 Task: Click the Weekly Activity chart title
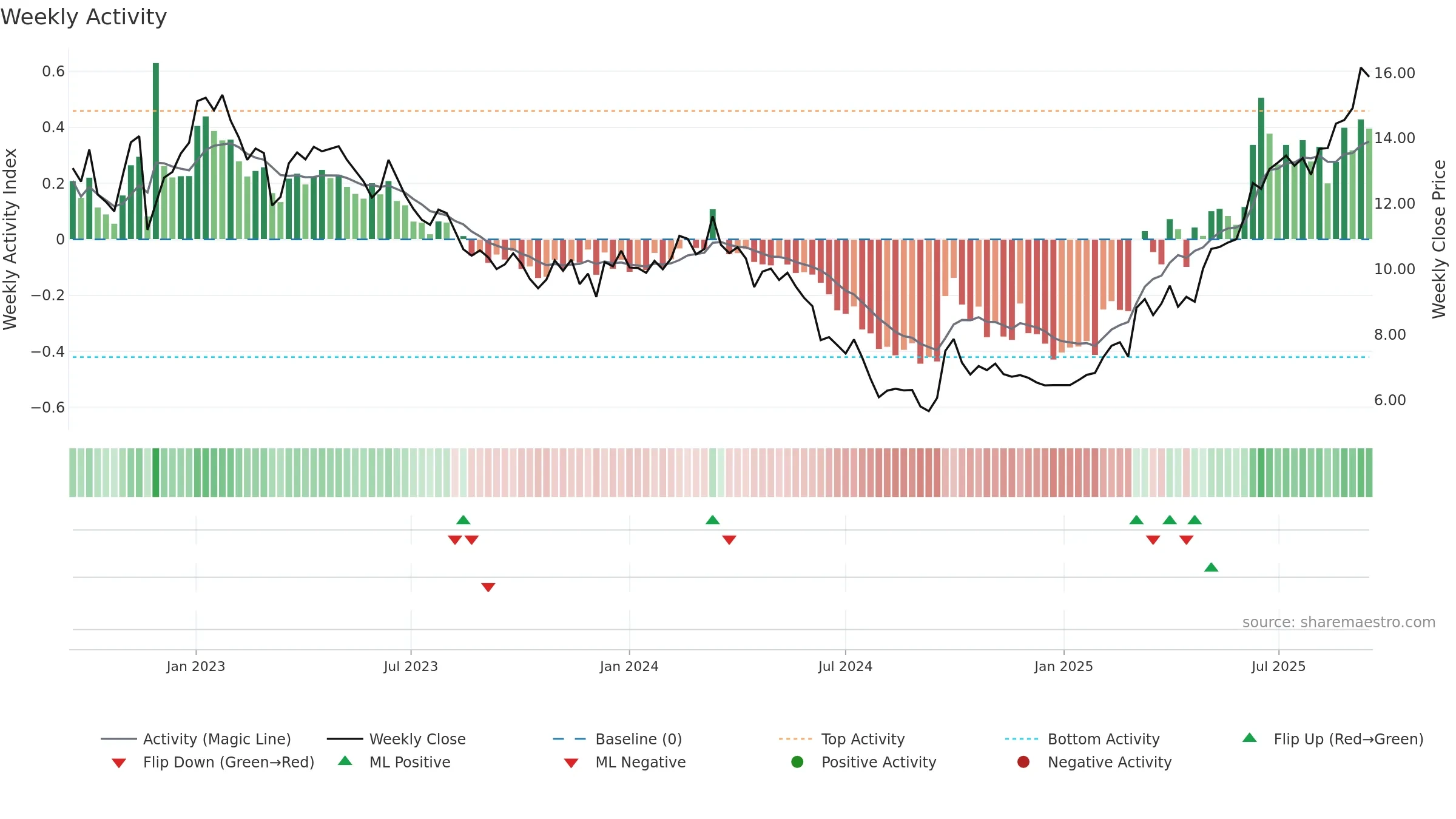point(84,17)
